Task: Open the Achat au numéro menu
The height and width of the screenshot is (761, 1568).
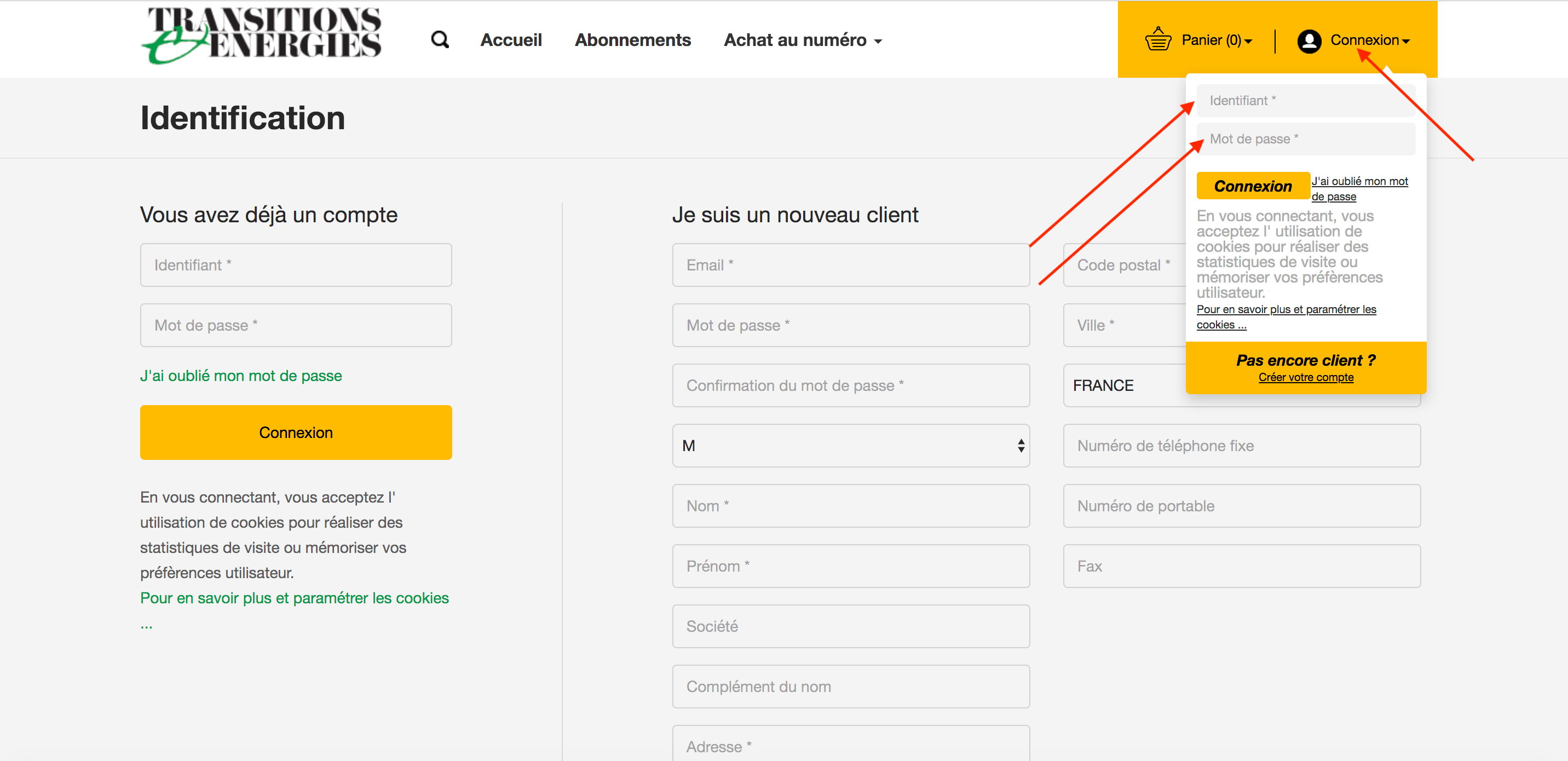Action: [x=802, y=40]
